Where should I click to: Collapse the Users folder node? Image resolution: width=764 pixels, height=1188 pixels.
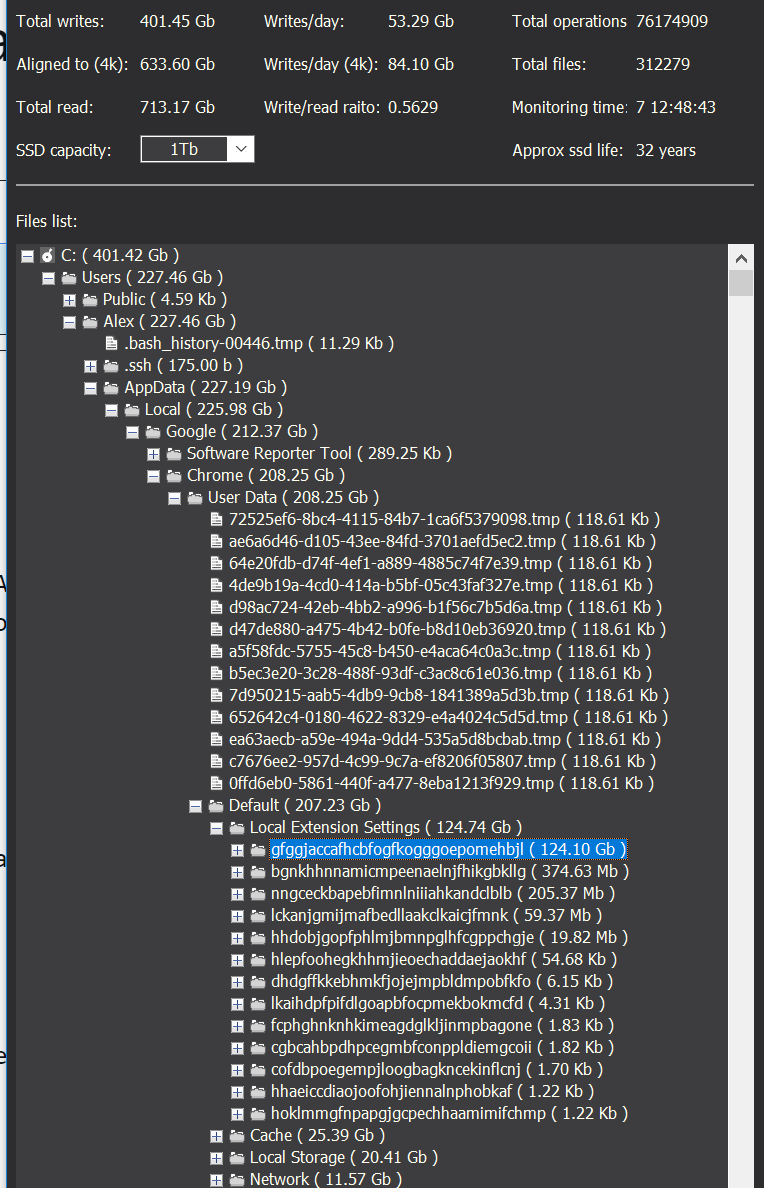(49, 278)
